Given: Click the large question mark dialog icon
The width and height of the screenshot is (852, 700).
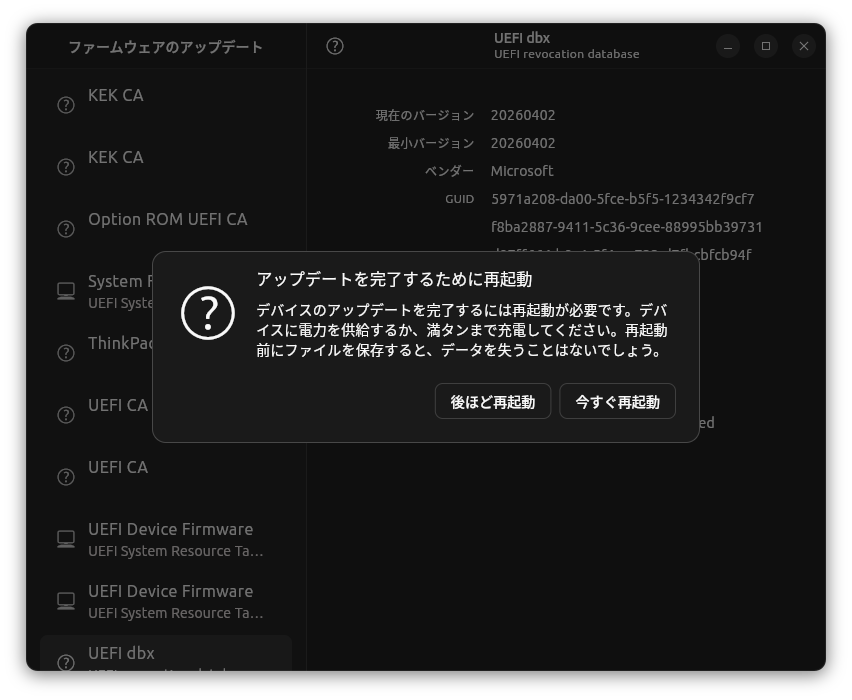Looking at the screenshot, I should 208,313.
